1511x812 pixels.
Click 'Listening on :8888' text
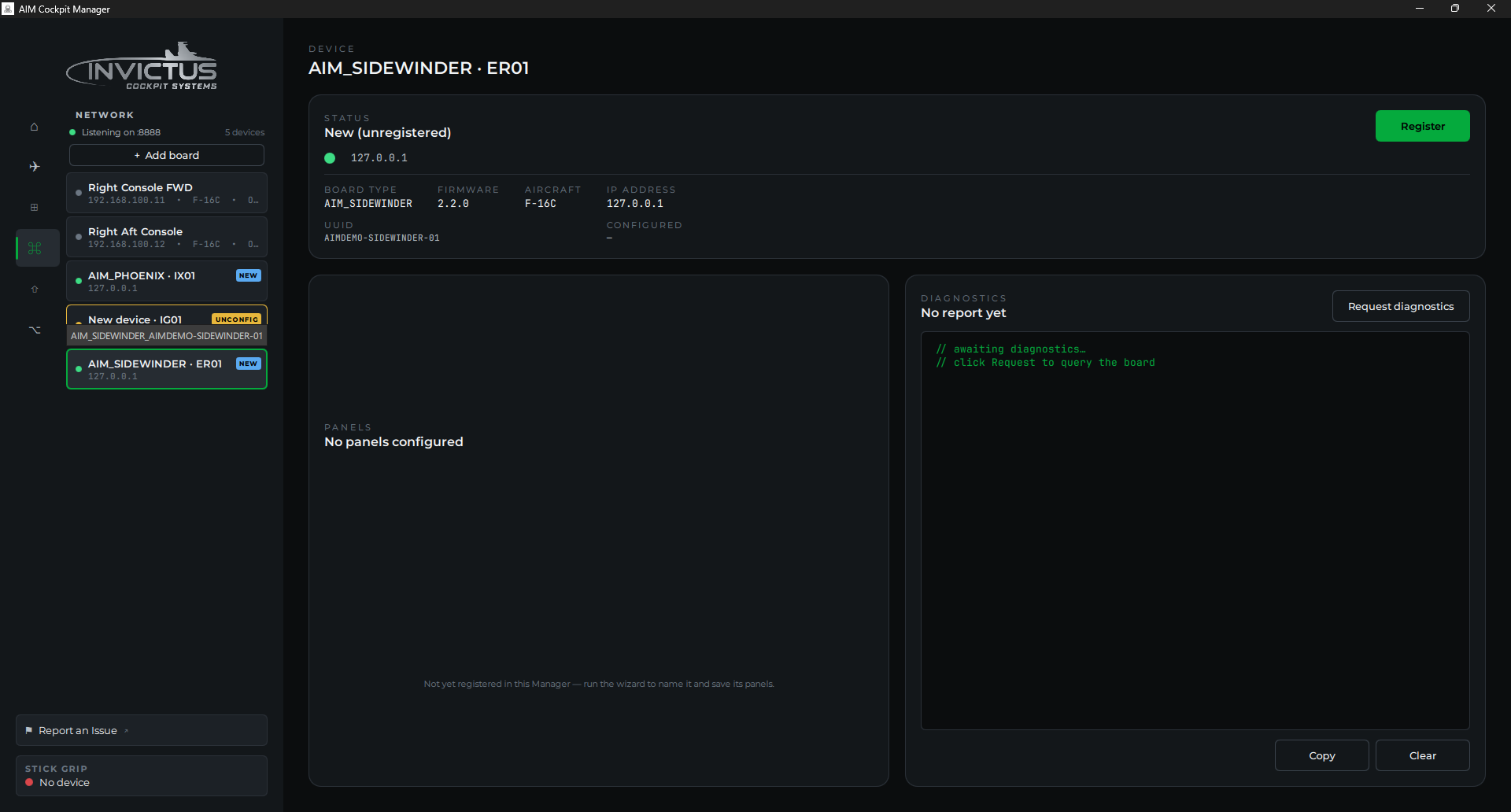tap(121, 132)
